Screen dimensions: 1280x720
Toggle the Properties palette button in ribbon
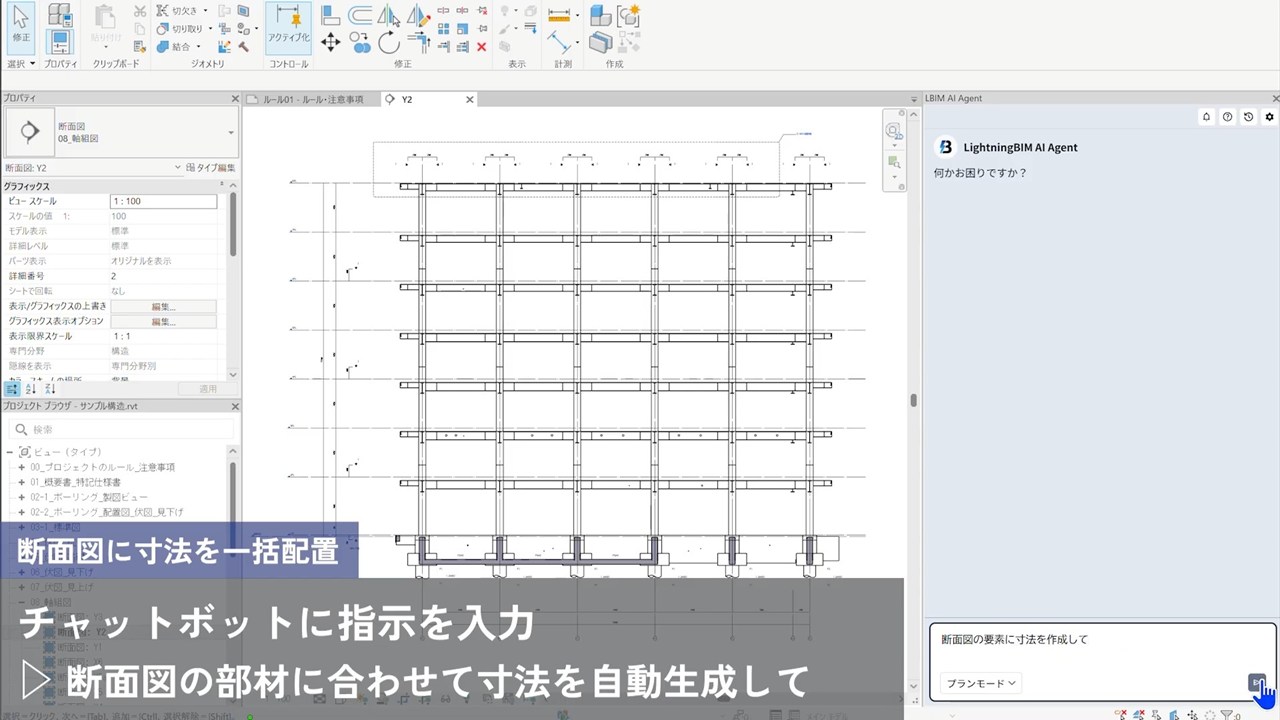[x=60, y=42]
